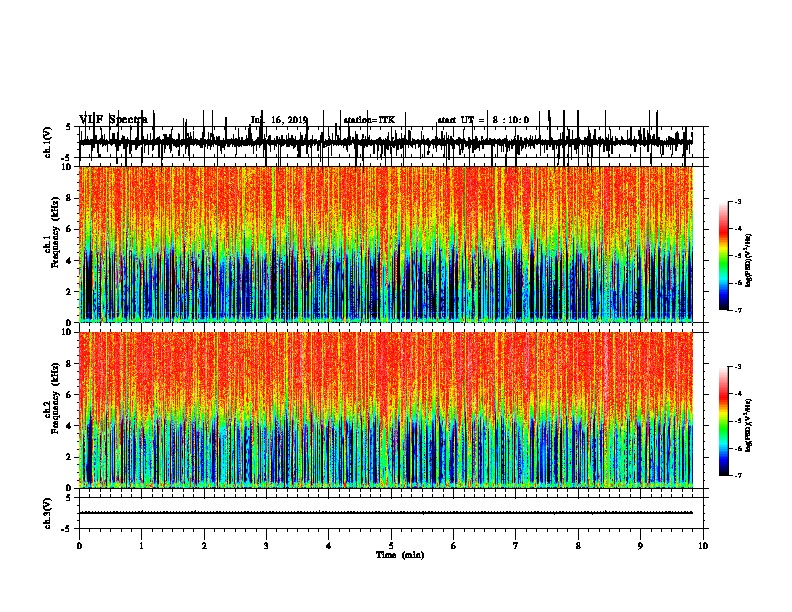Select the "Jul. 16, 2019" date label
792x612 pixels.
pos(279,120)
